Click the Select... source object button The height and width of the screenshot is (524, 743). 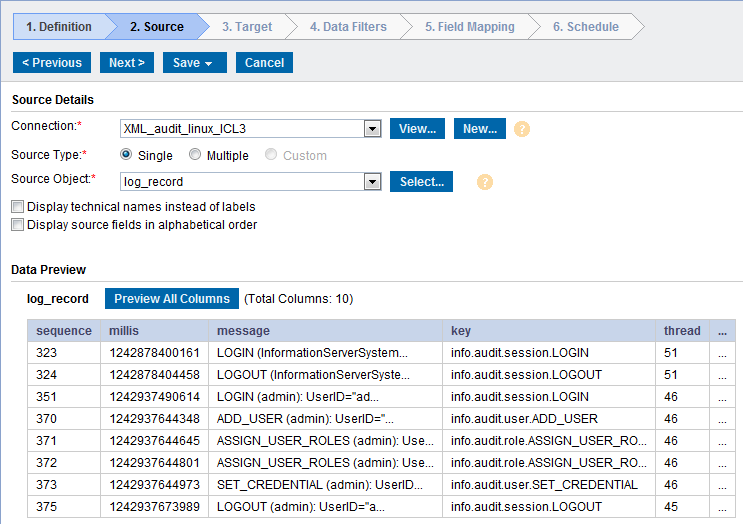[422, 182]
